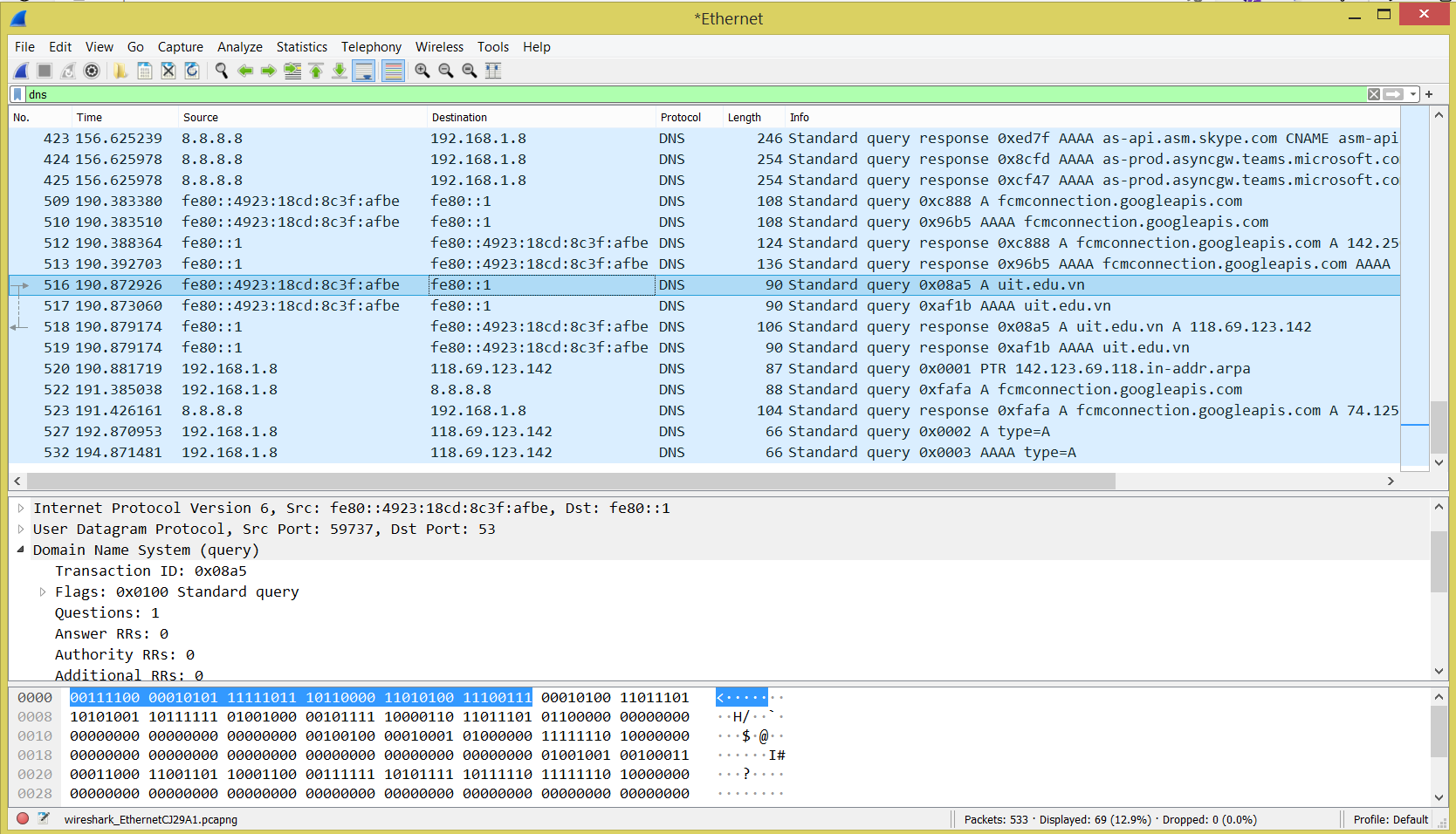The height and width of the screenshot is (834, 1456).
Task: Toggle the display filter bookmark icon
Action: click(x=17, y=94)
